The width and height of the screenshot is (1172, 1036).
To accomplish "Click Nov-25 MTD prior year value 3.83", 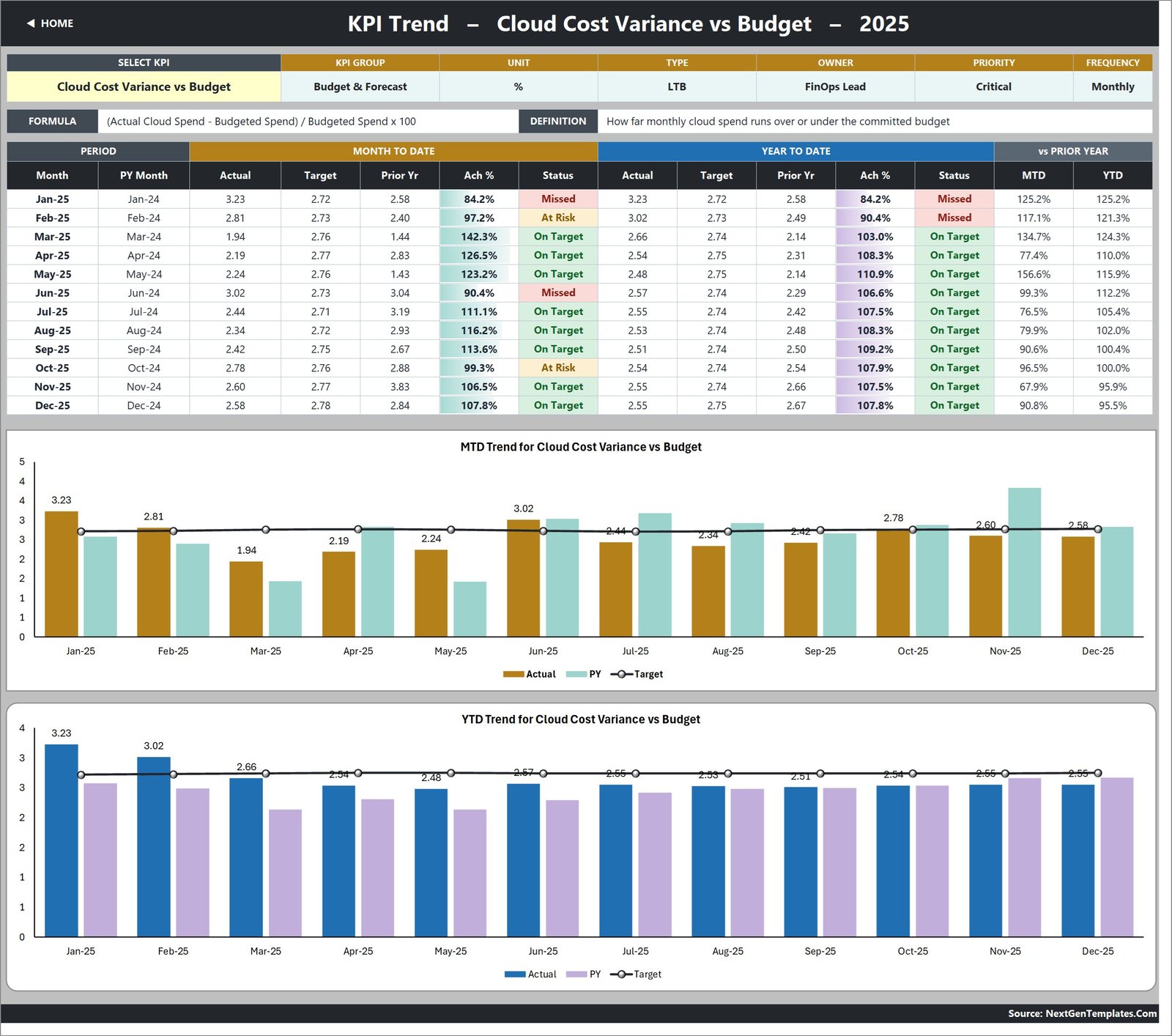I will (x=400, y=387).
